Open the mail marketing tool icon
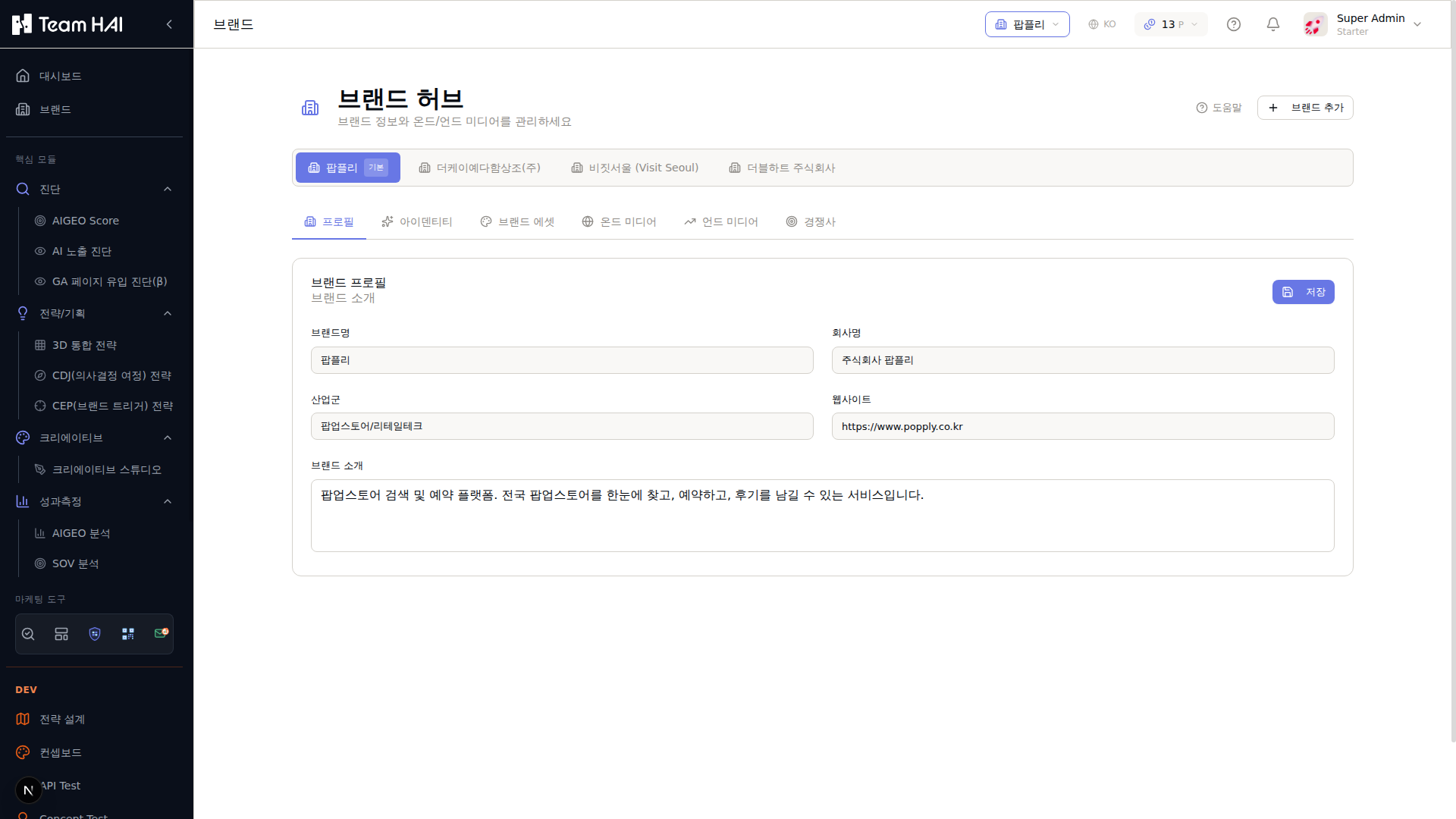This screenshot has width=1456, height=819. pos(161,633)
